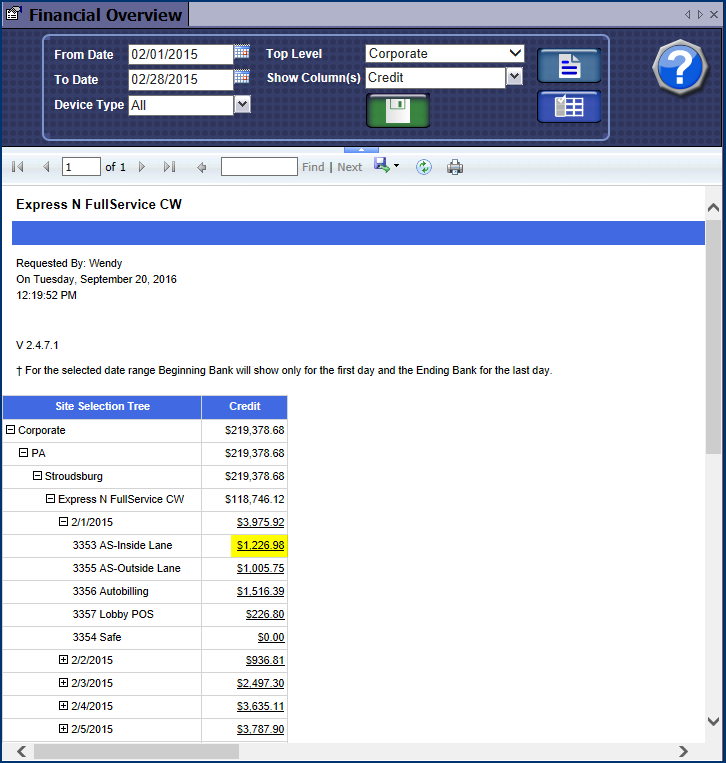Image resolution: width=726 pixels, height=763 pixels.
Task: Click the blue report table layout icon
Action: [568, 106]
